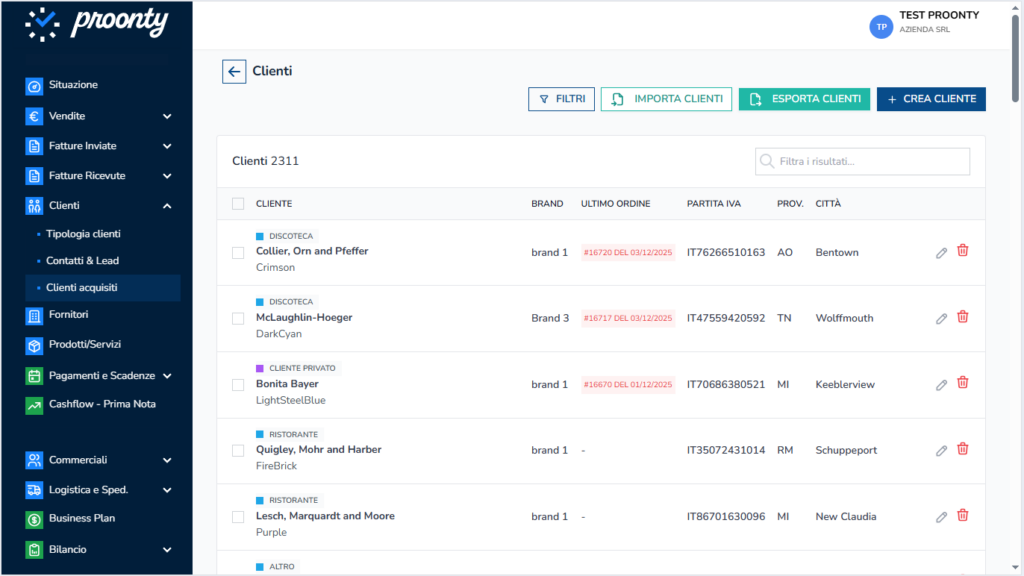Image resolution: width=1024 pixels, height=576 pixels.
Task: Click the Cashflow - Prima Nota icon
Action: point(34,405)
